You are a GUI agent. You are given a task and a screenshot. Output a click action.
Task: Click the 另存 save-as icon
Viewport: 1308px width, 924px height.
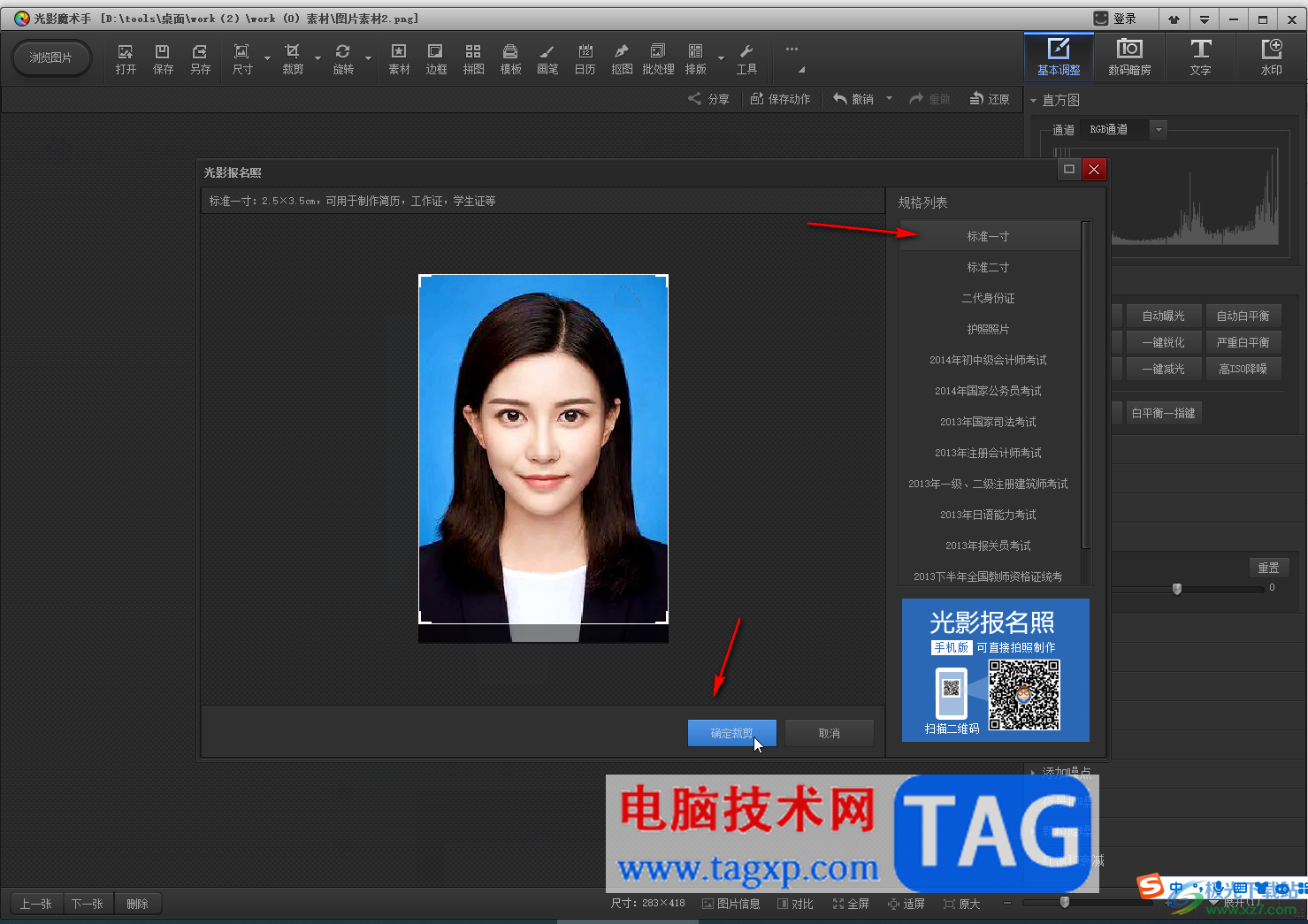pyautogui.click(x=201, y=59)
